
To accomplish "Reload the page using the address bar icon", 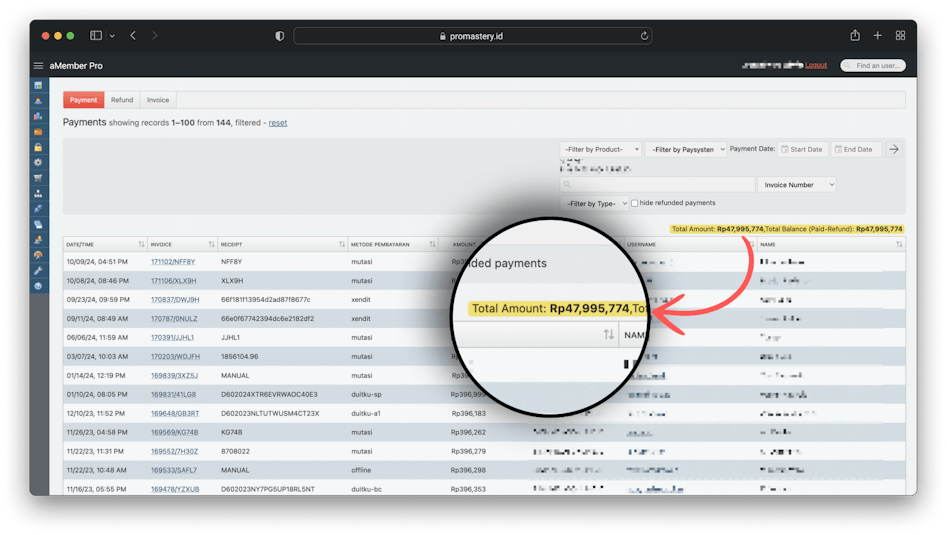I will tap(645, 36).
